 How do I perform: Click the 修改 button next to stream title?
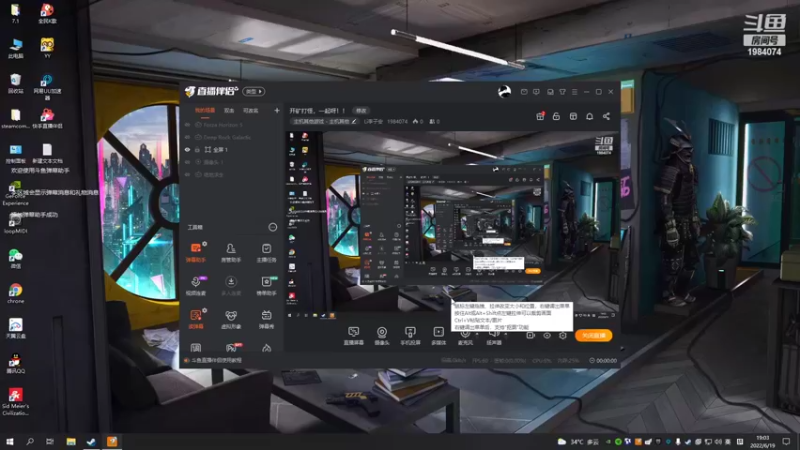(361, 111)
